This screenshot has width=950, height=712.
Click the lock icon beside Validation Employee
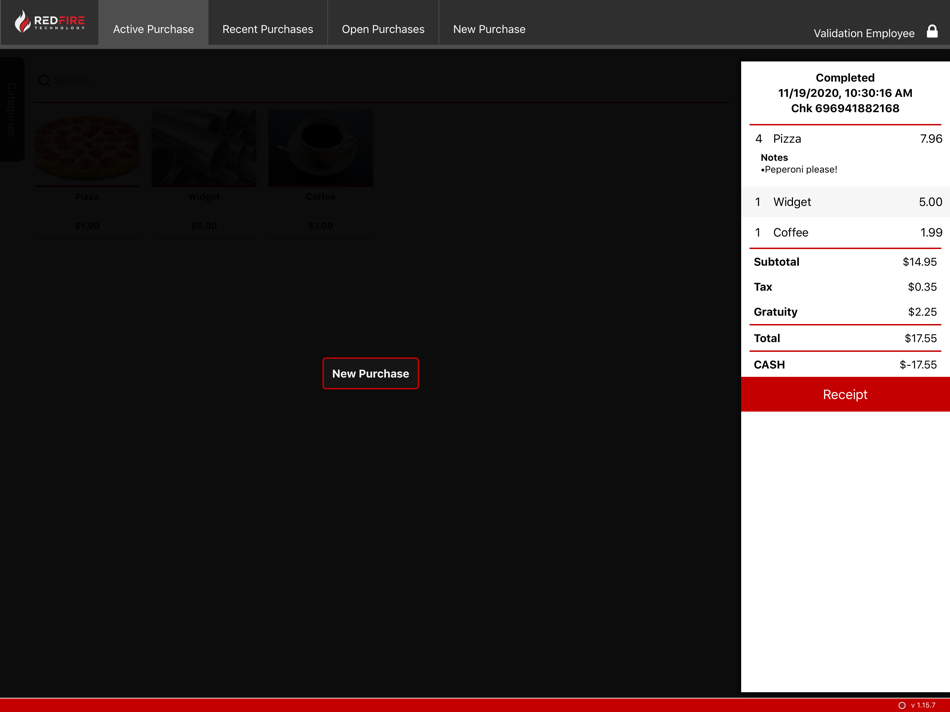pos(932,31)
